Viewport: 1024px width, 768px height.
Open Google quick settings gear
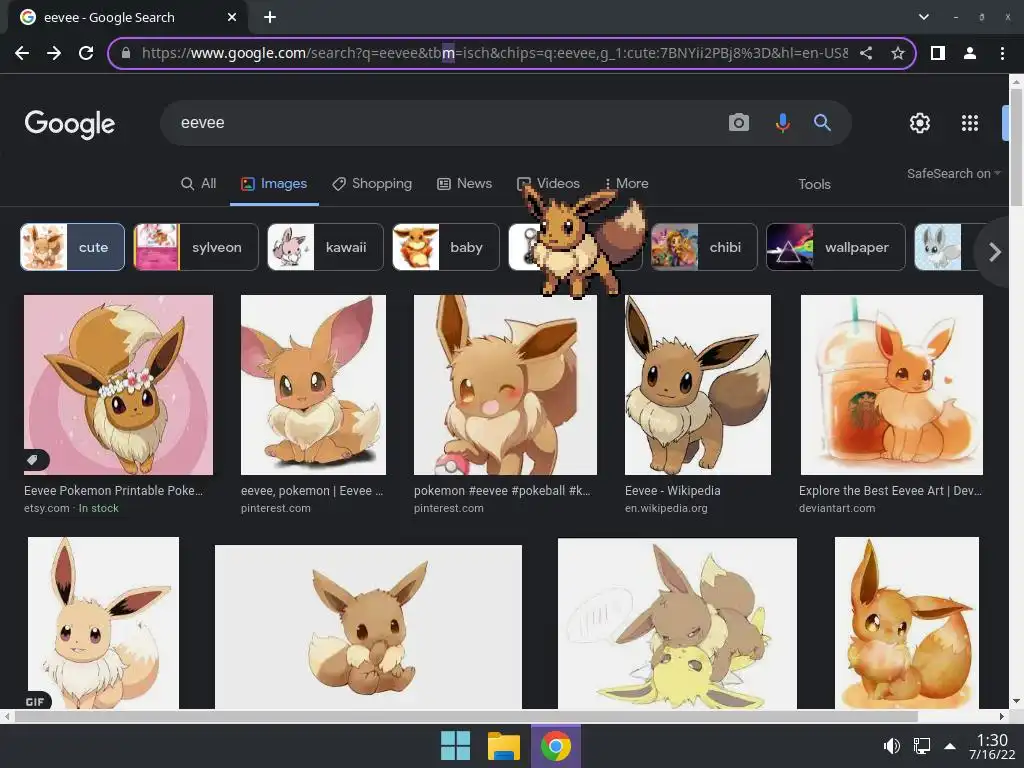click(920, 123)
